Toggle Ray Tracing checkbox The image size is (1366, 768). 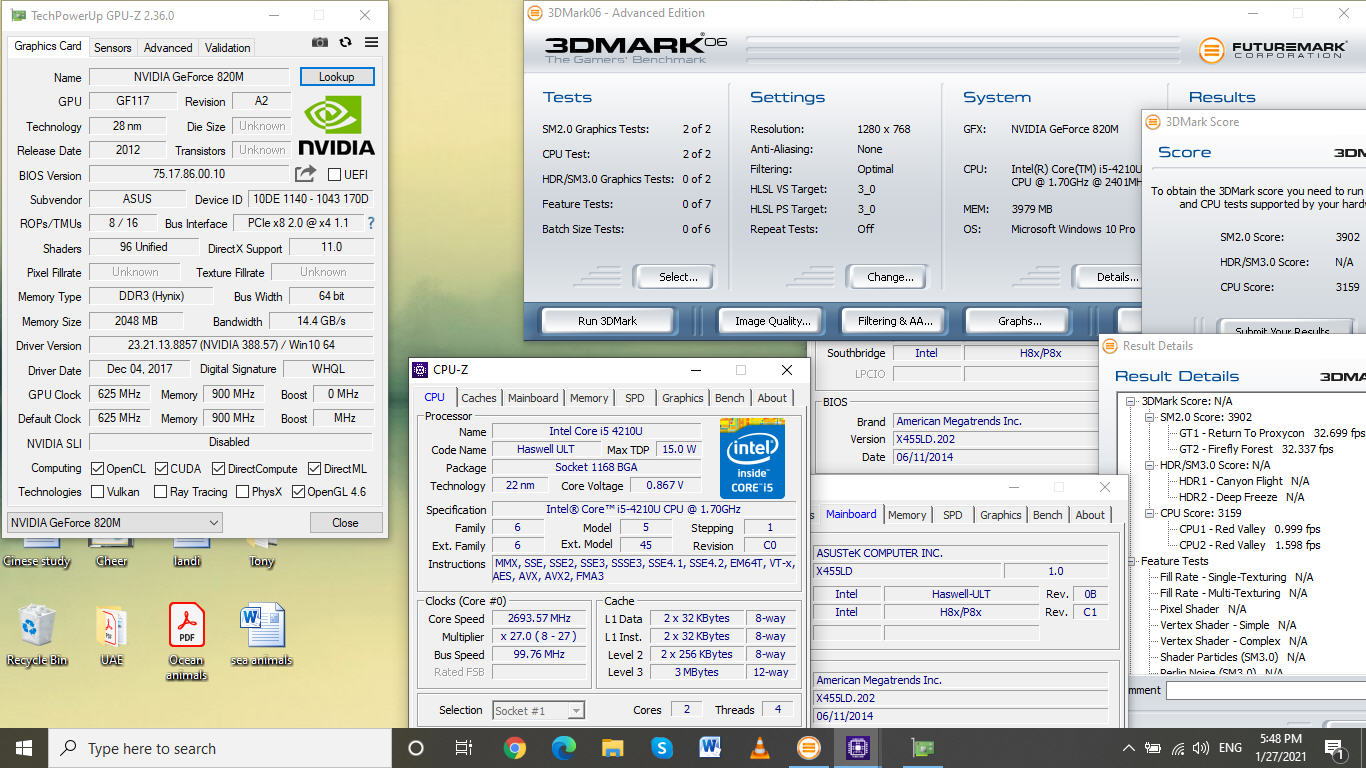[x=160, y=492]
